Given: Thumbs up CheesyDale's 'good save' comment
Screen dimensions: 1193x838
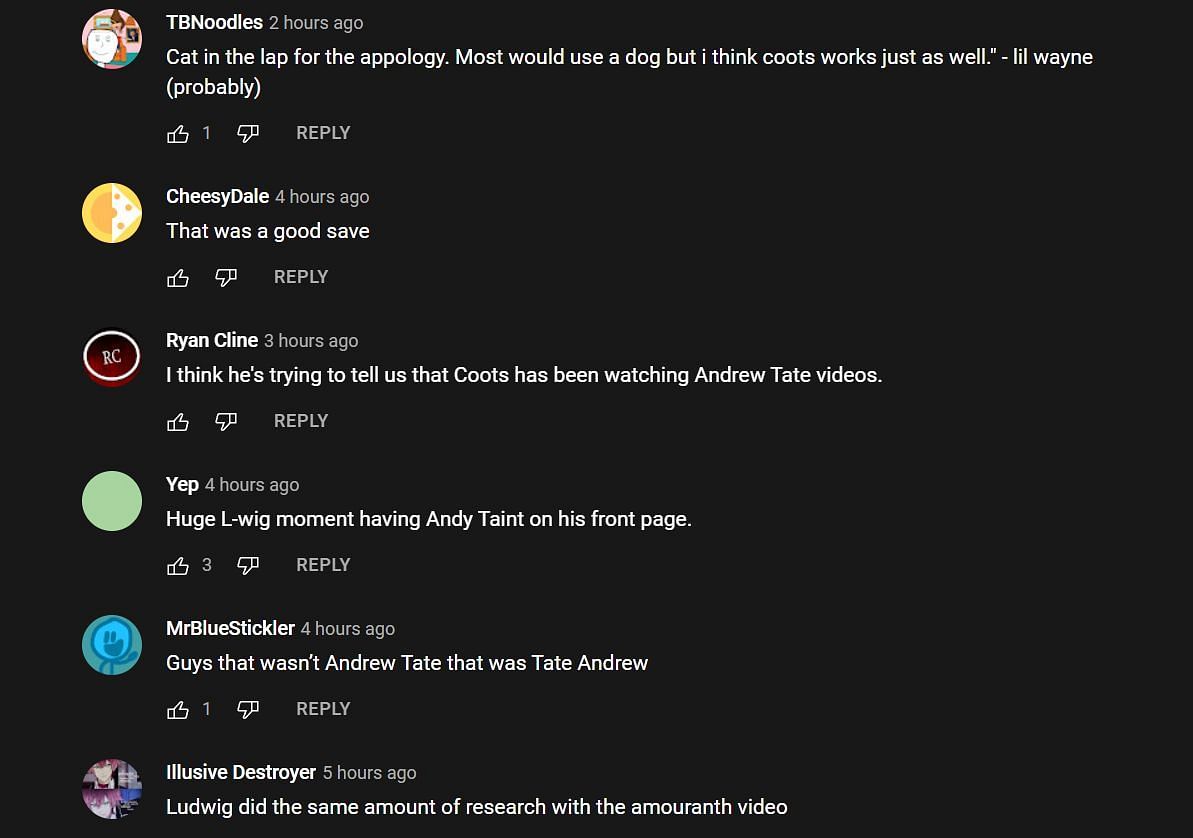Looking at the screenshot, I should pyautogui.click(x=178, y=277).
